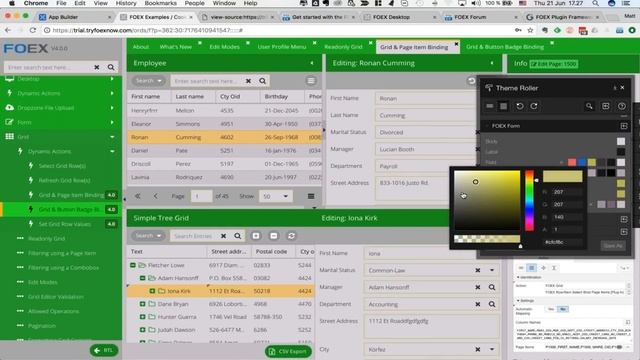This screenshot has width=640, height=360.
Task: Open the tree grid Search dropdown button
Action: [x=148, y=236]
